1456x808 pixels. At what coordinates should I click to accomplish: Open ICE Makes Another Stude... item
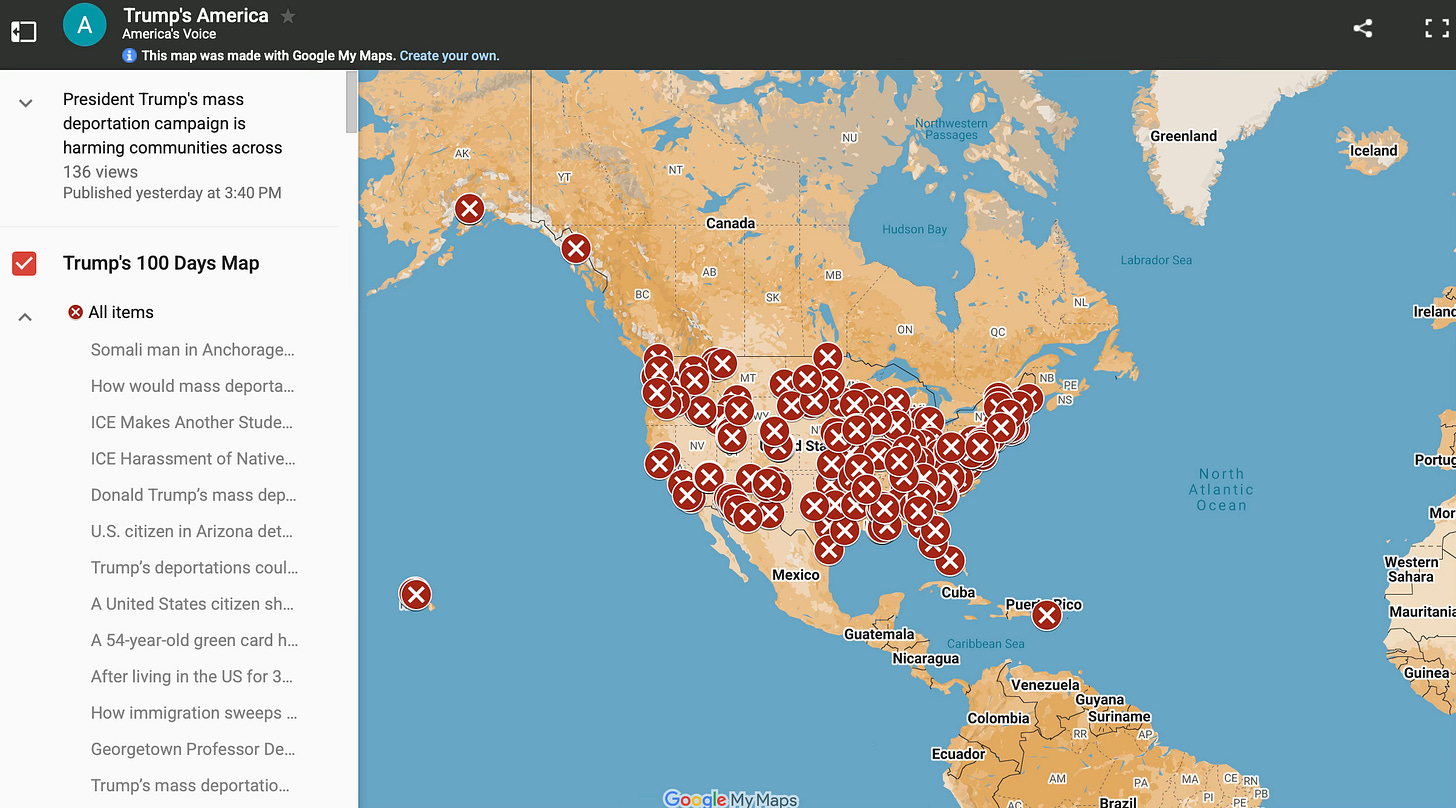(x=192, y=422)
